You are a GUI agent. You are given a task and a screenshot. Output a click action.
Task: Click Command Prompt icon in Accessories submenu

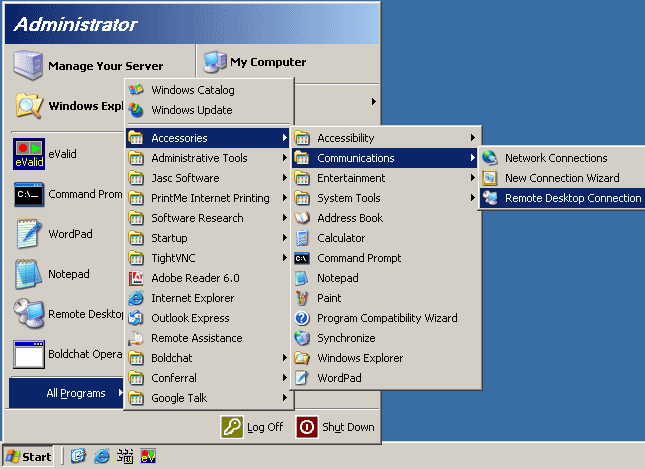click(x=302, y=258)
